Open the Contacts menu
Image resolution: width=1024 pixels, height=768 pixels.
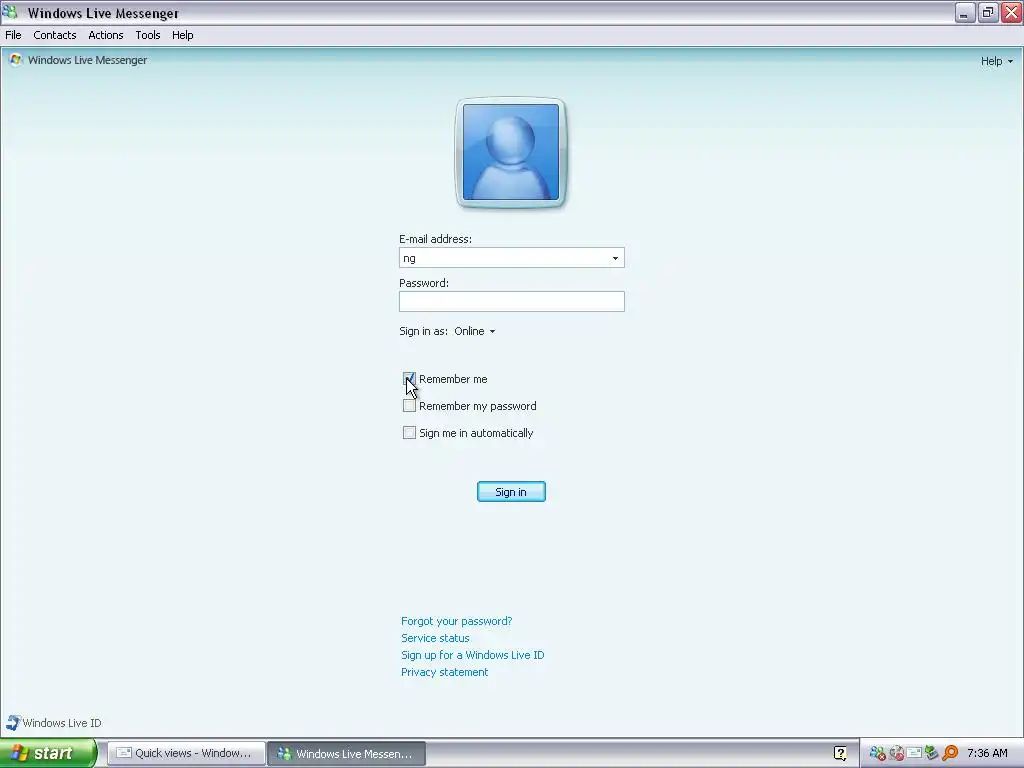pos(55,35)
